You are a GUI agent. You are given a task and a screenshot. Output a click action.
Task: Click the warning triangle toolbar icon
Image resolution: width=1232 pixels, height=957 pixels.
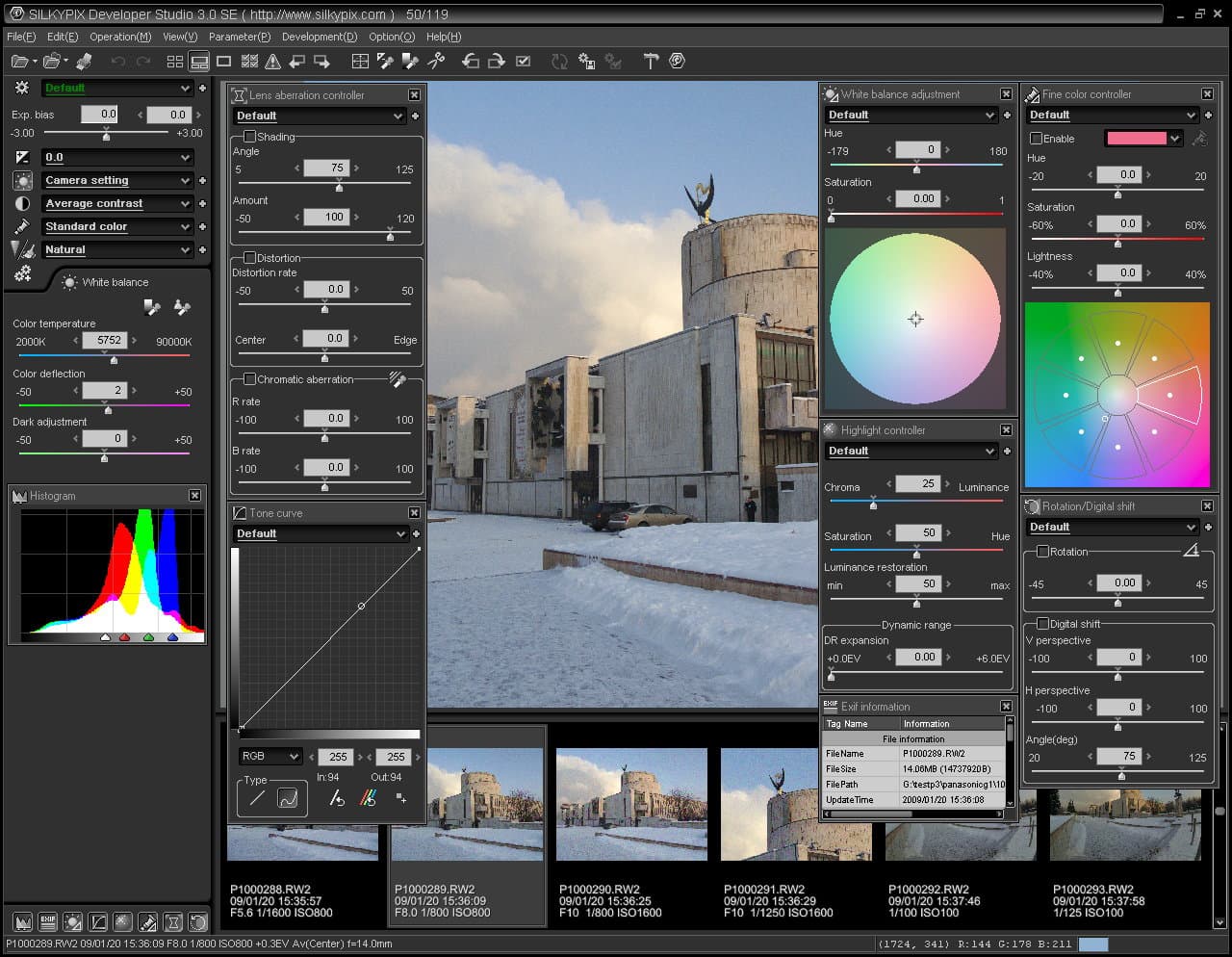point(273,61)
